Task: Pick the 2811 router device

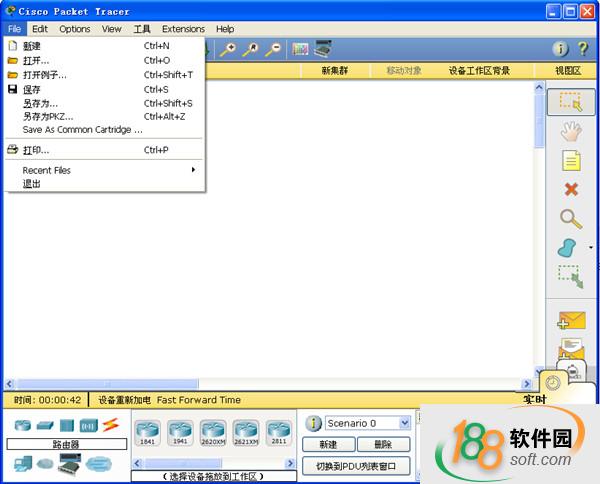Action: tap(278, 431)
